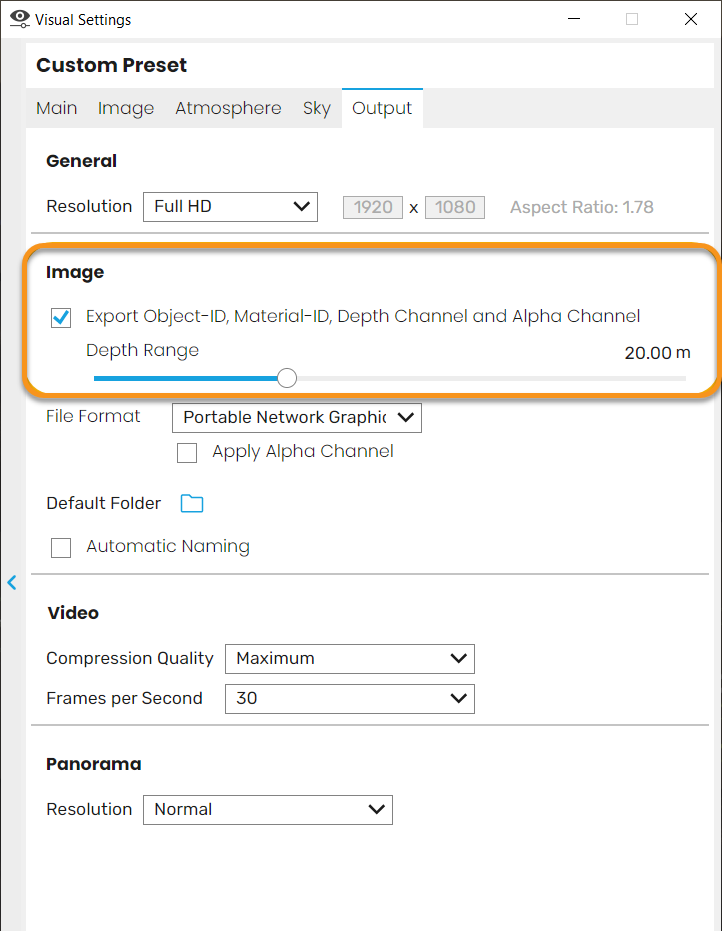
Task: Switch to the Sky tab
Action: pos(316,108)
